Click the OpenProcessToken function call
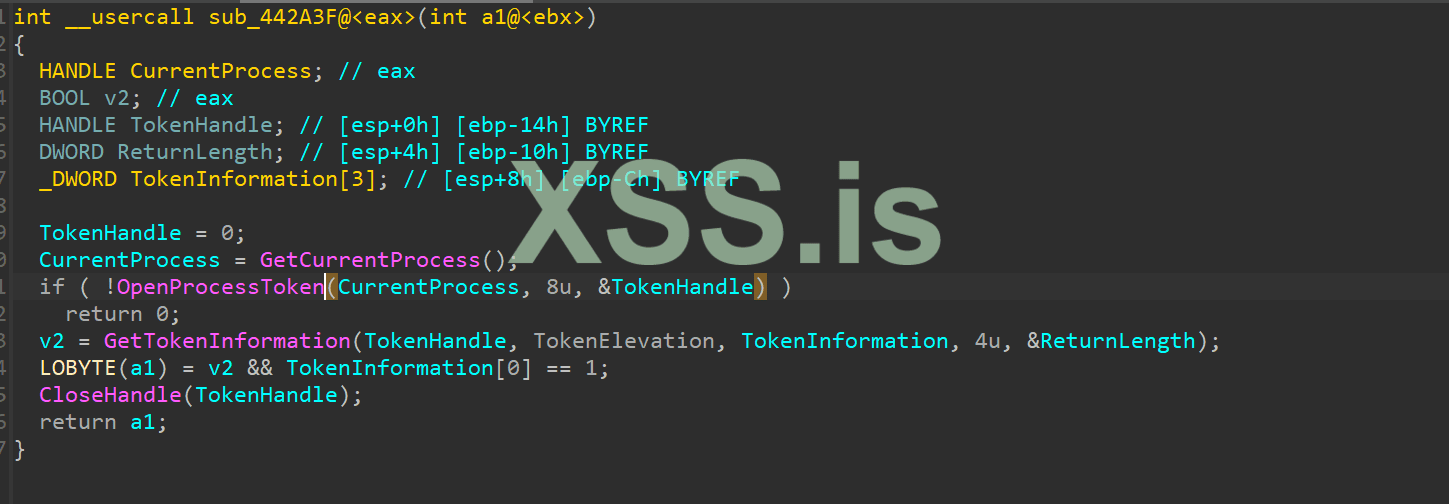Screen dimensions: 1449x504 pyautogui.click(x=221, y=287)
